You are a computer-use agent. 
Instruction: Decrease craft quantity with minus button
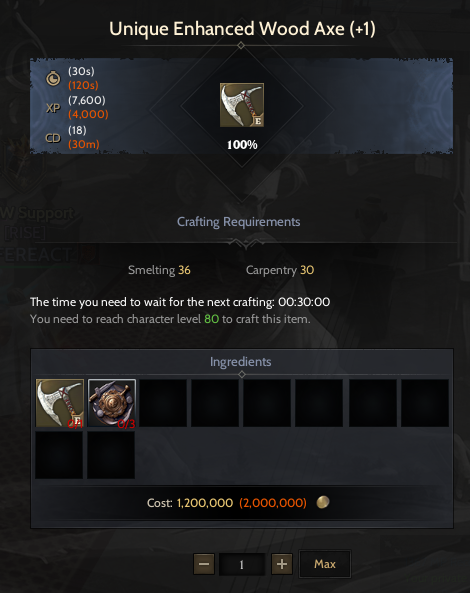tap(204, 564)
